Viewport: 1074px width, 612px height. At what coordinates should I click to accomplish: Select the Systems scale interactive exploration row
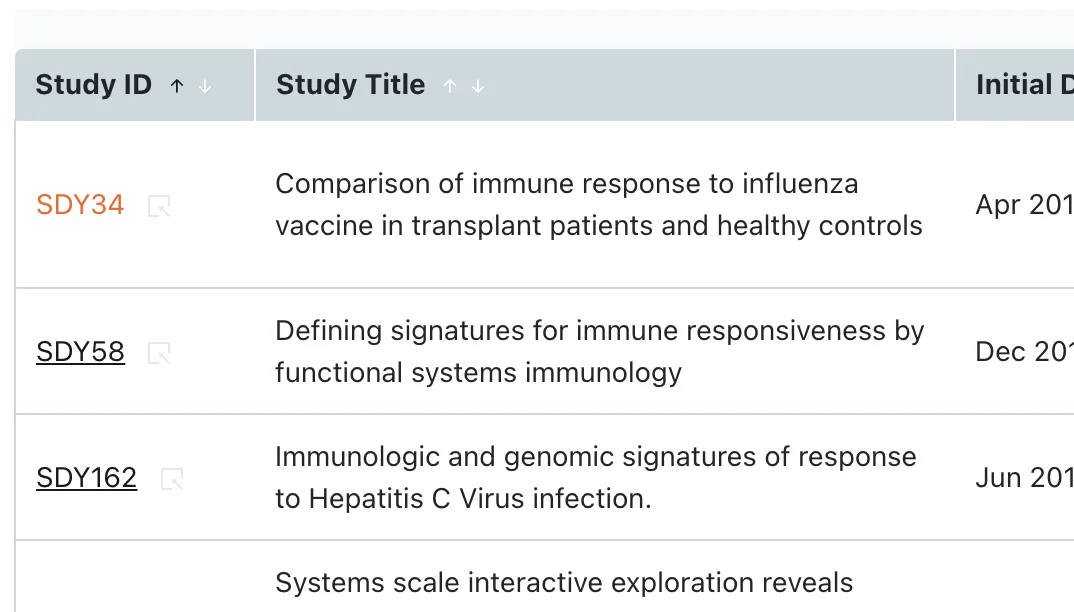[x=545, y=576]
